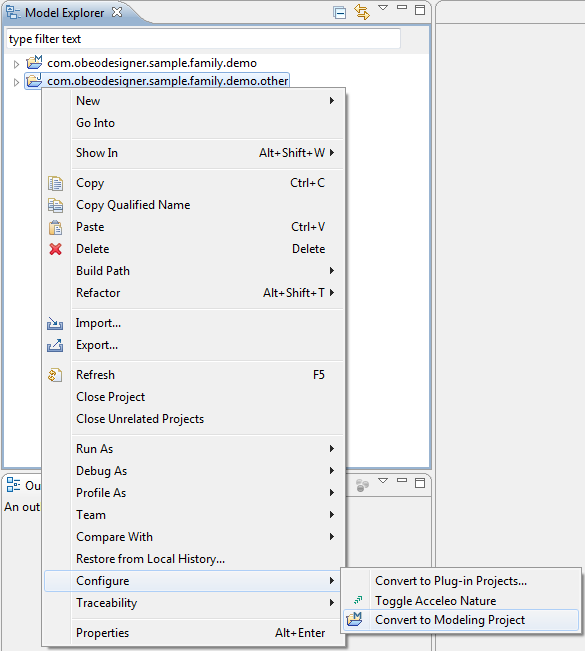Expand com.obeodesigner.sample.family.demo project tree arrow

[x=16, y=64]
